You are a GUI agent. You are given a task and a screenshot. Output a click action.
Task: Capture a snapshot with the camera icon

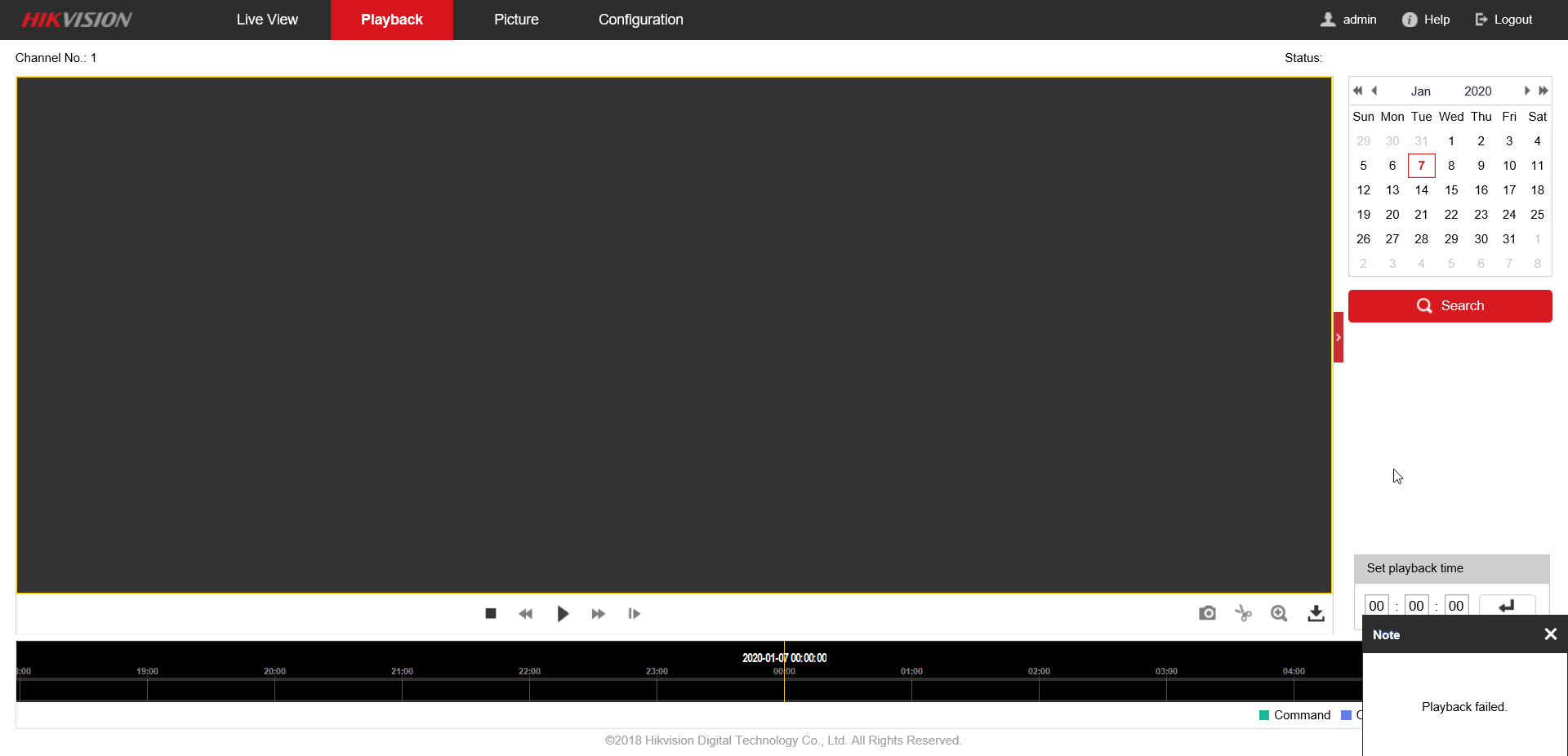[x=1207, y=613]
